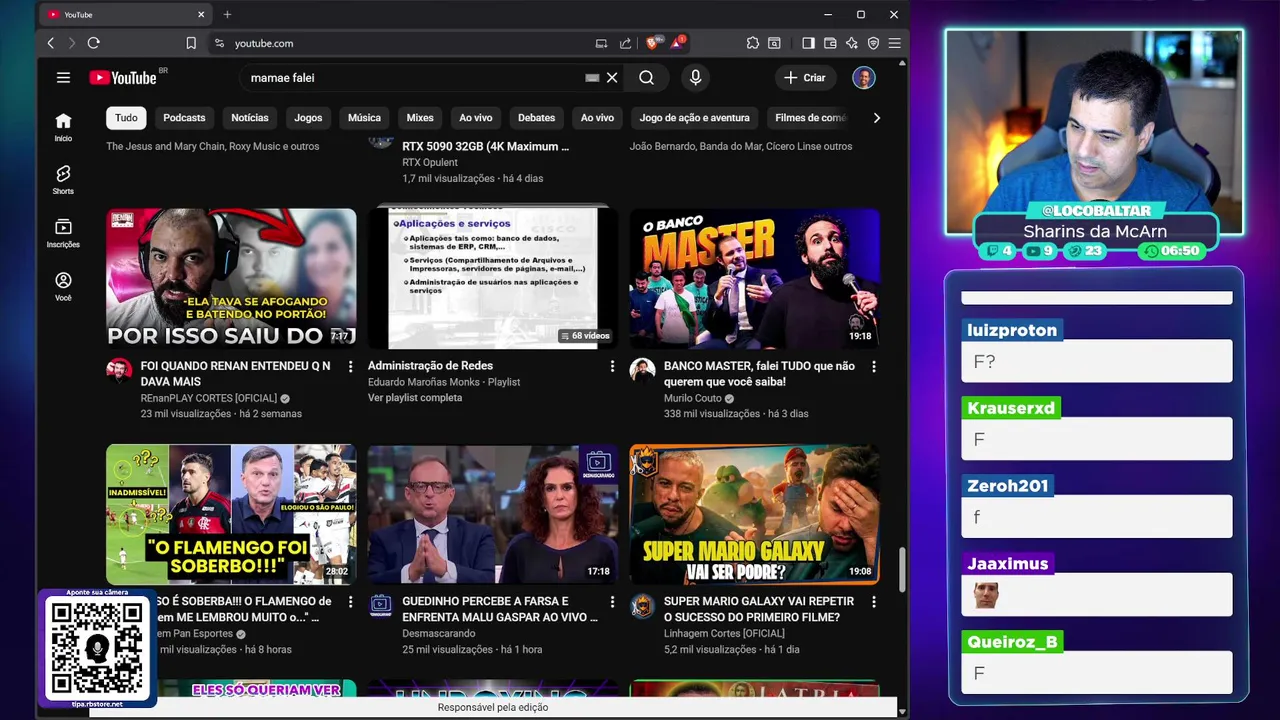Open Brave Wallet icon
Image resolution: width=1280 pixels, height=720 pixels.
[830, 43]
